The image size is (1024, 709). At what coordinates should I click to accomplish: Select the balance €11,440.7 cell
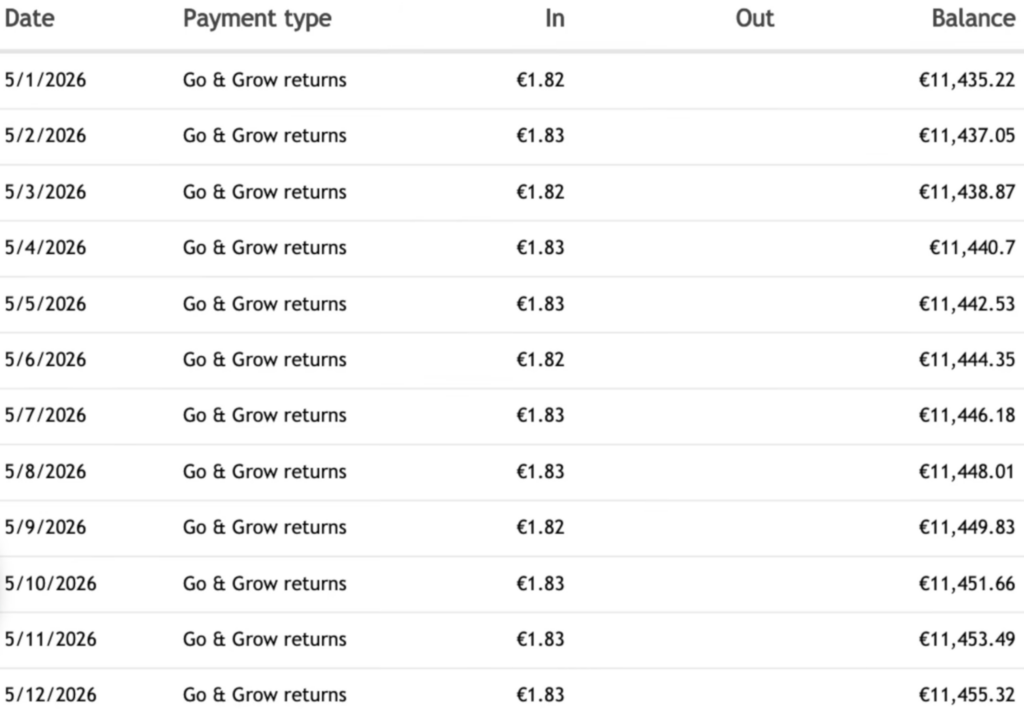pos(972,247)
